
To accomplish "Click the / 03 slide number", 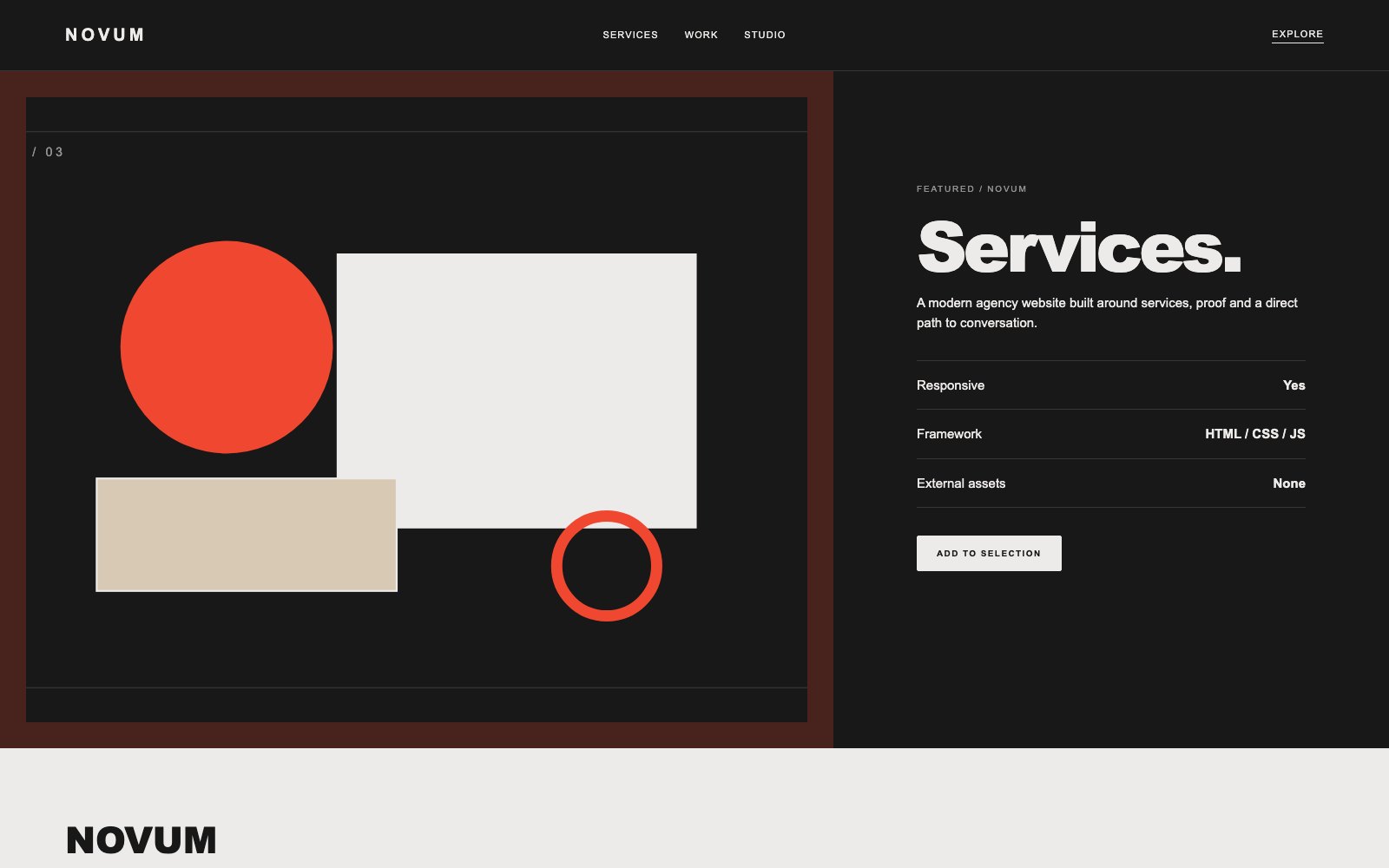I will (48, 152).
